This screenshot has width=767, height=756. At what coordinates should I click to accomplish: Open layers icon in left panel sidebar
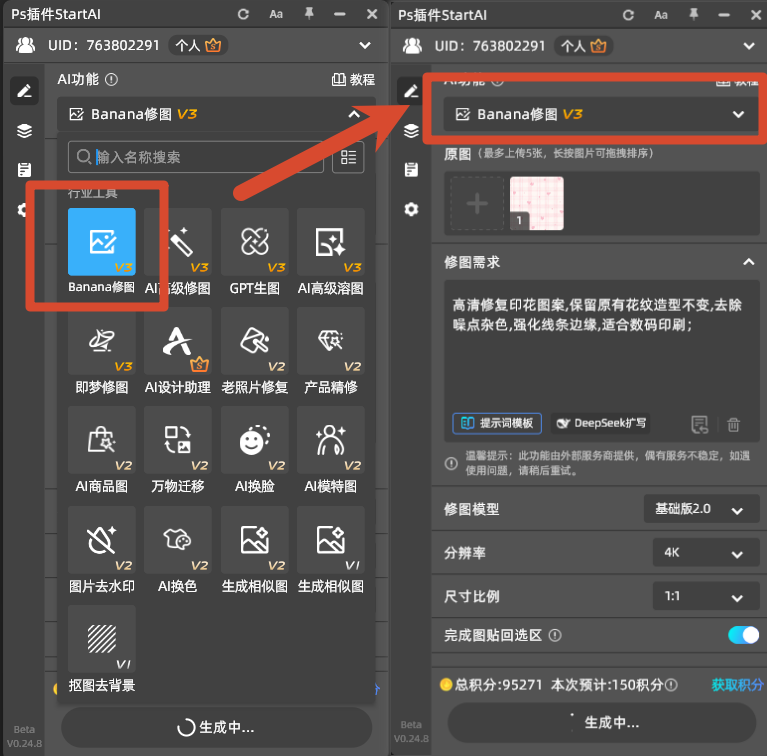click(x=24, y=131)
